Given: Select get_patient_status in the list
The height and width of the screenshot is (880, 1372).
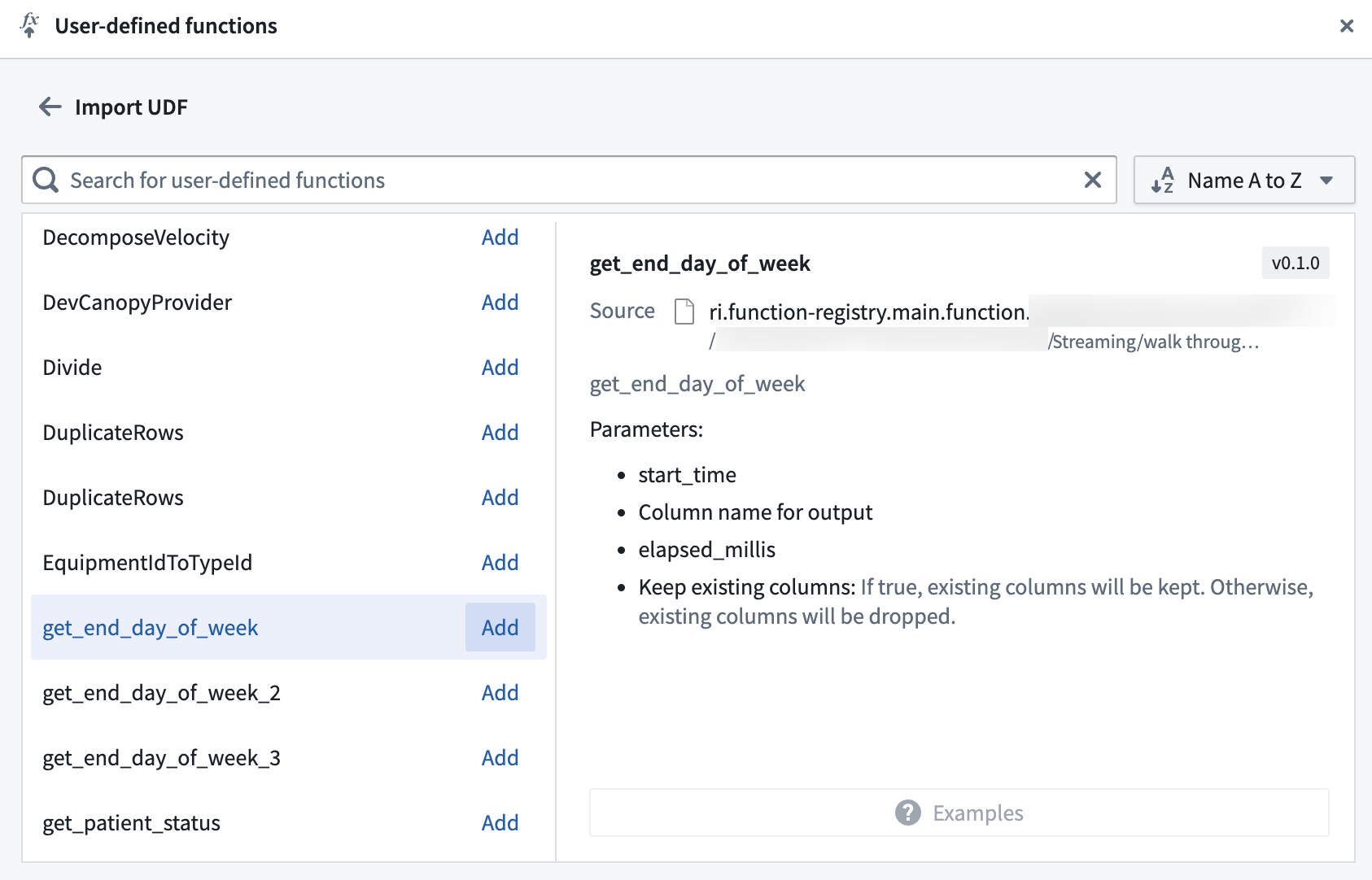Looking at the screenshot, I should [x=131, y=822].
